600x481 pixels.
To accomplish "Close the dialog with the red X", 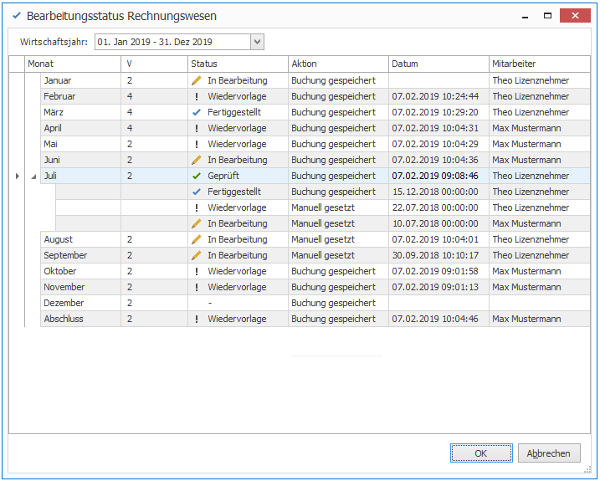I will pyautogui.click(x=575, y=16).
